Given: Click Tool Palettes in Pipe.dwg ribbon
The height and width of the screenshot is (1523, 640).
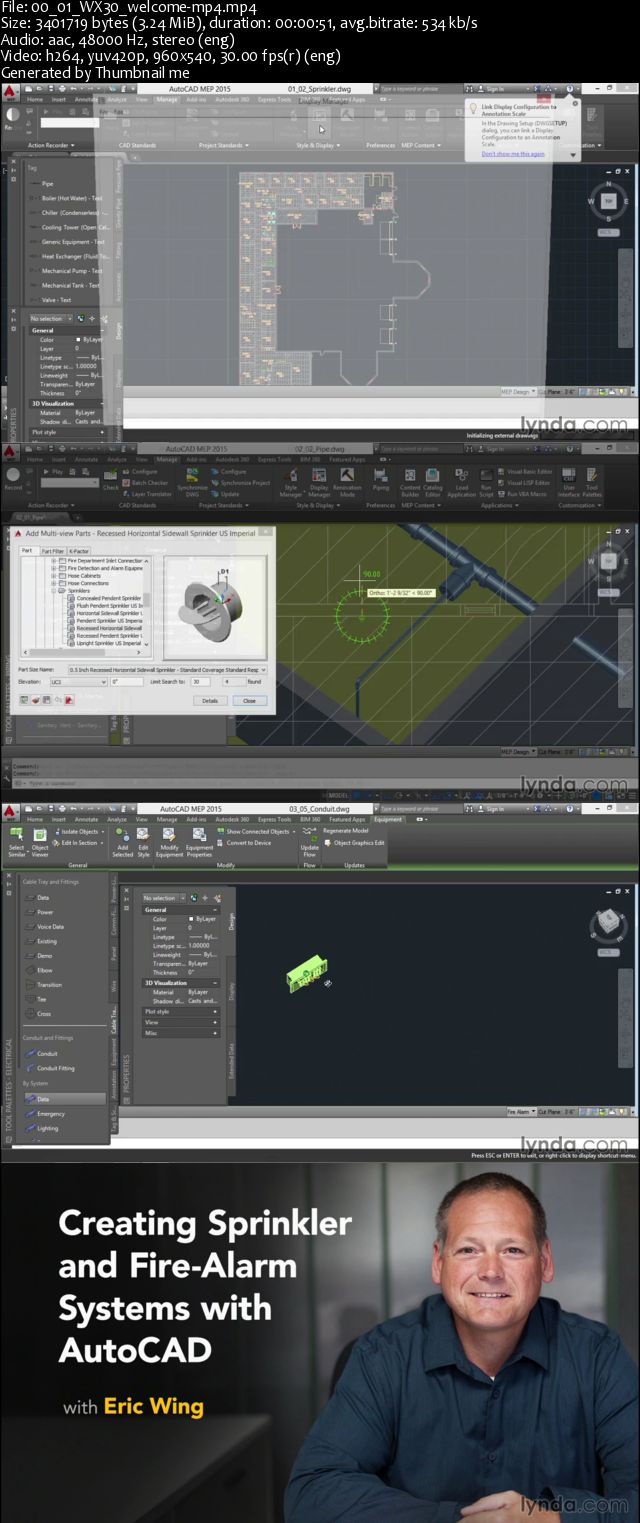Looking at the screenshot, I should 592,483.
